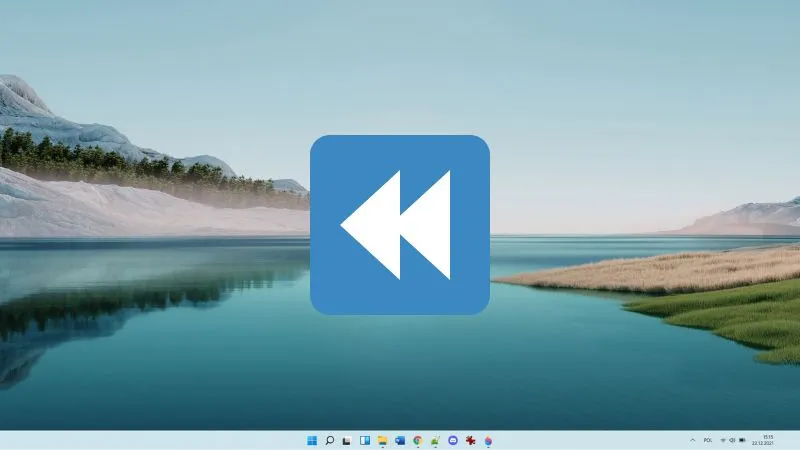
Task: Change the POL keyboard language indicator
Action: coord(708,440)
